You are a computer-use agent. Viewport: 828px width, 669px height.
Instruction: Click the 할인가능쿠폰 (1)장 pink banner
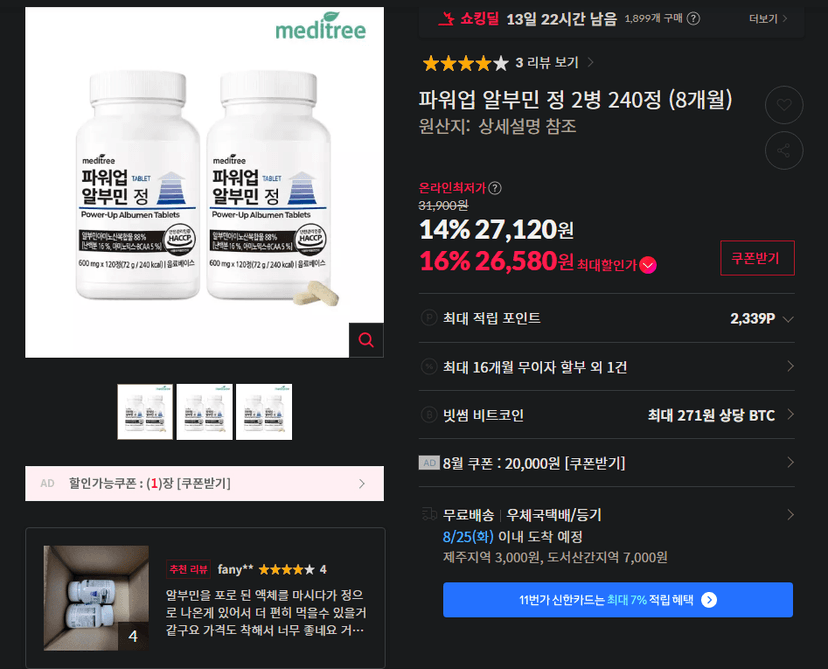coord(204,483)
